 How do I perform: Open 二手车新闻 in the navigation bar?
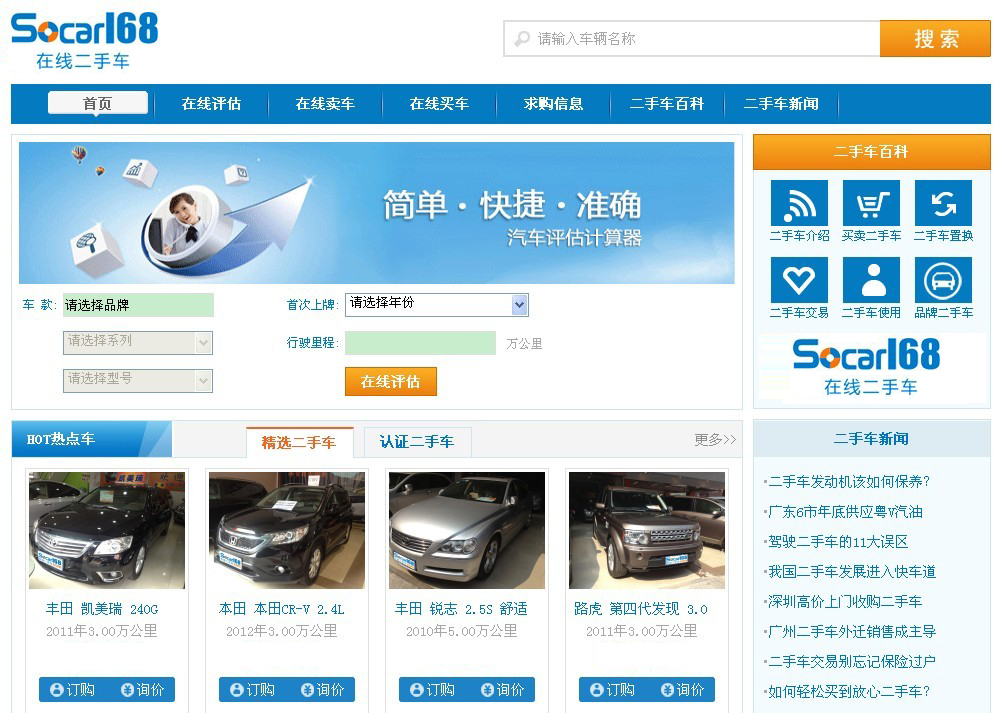[781, 104]
